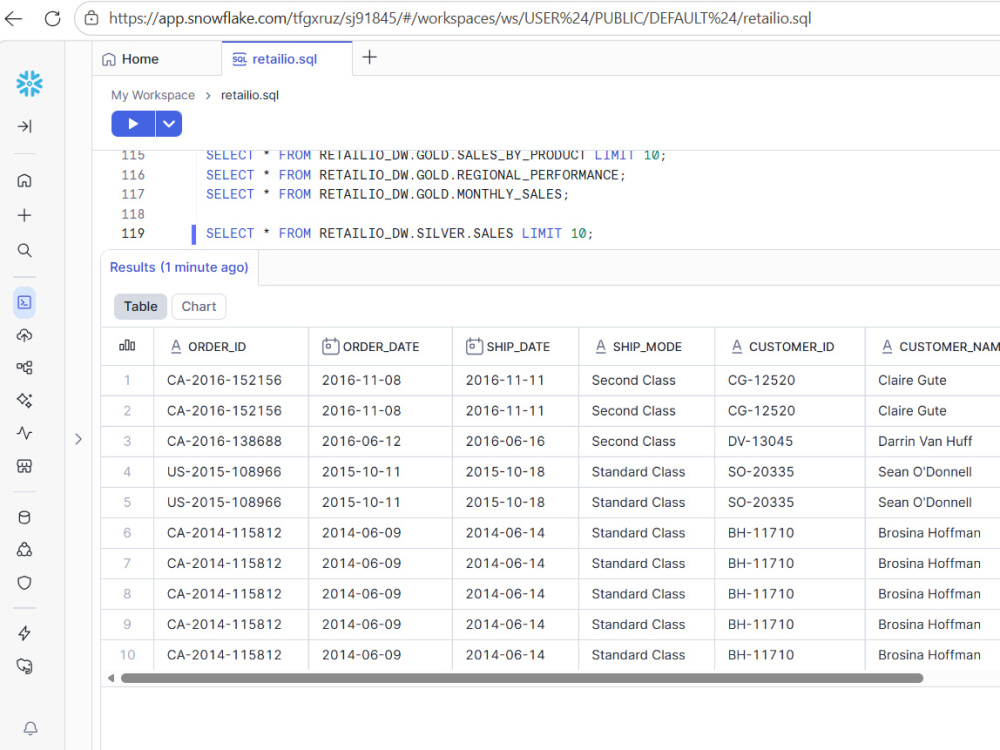Screen dimensions: 1000x750
Task: Click row 3 cell CA-2016-138688
Action: click(231, 441)
